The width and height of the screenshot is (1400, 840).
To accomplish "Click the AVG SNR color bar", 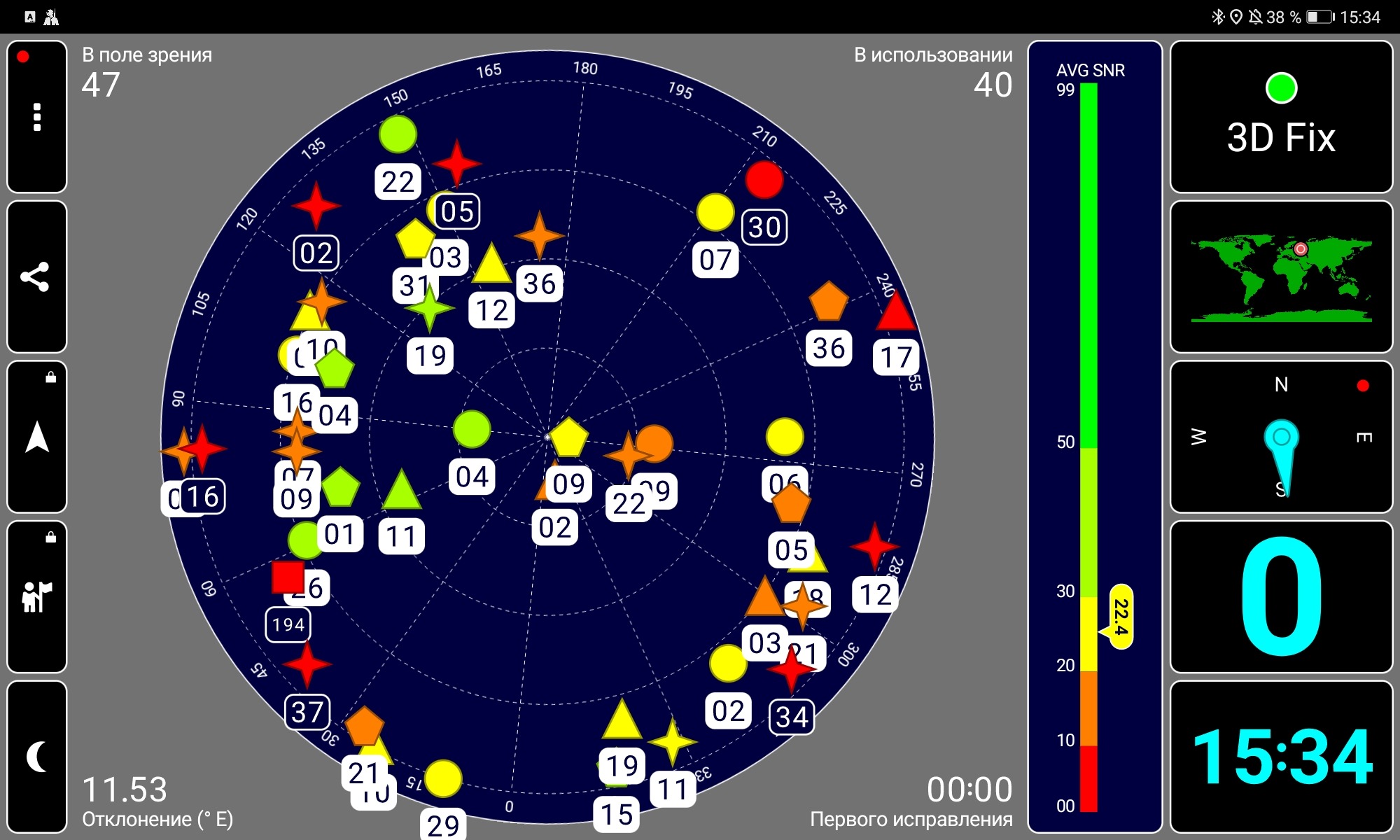I will pos(1088,448).
